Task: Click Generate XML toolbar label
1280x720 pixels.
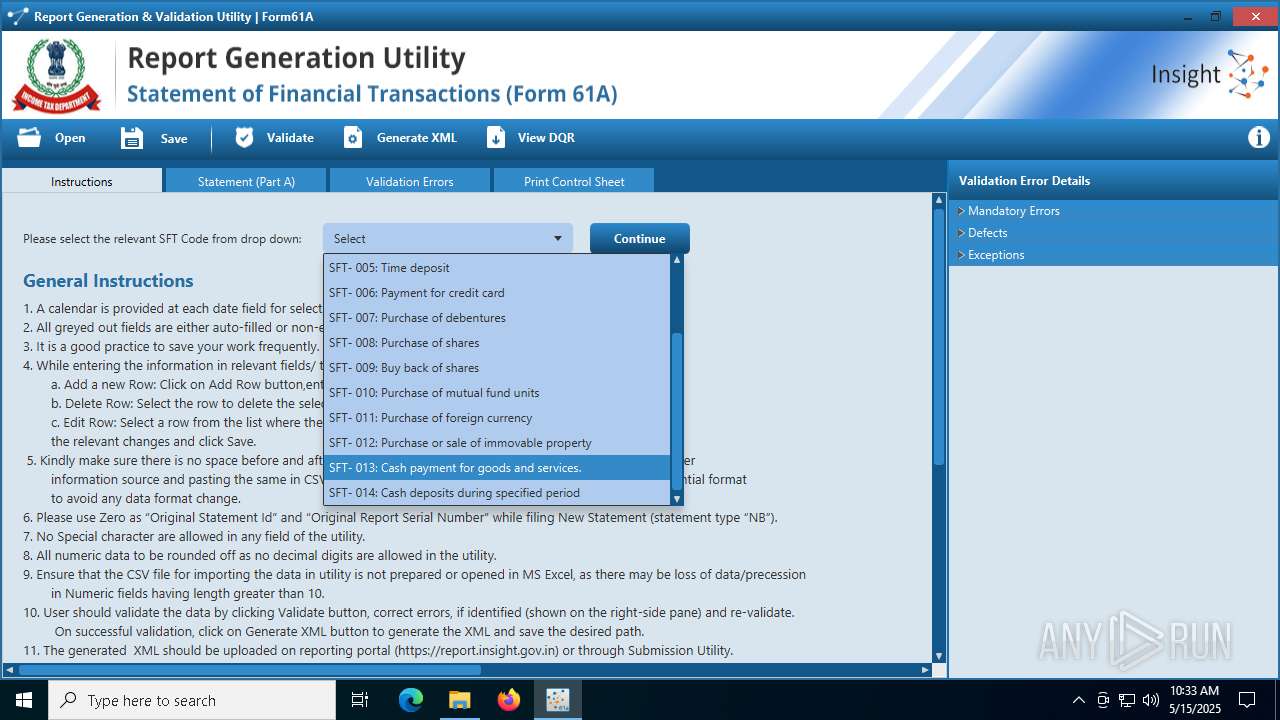Action: point(417,138)
